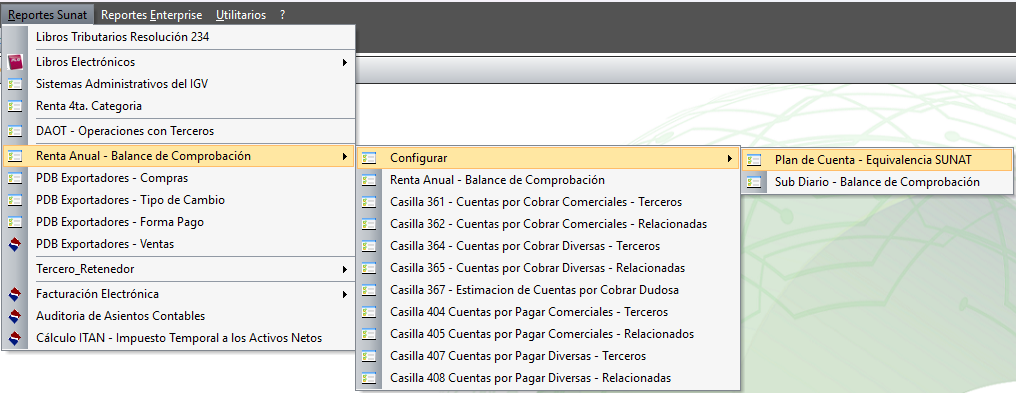This screenshot has width=1016, height=393.
Task: Open Libros Electrónicos submenu
Action: pos(179,62)
